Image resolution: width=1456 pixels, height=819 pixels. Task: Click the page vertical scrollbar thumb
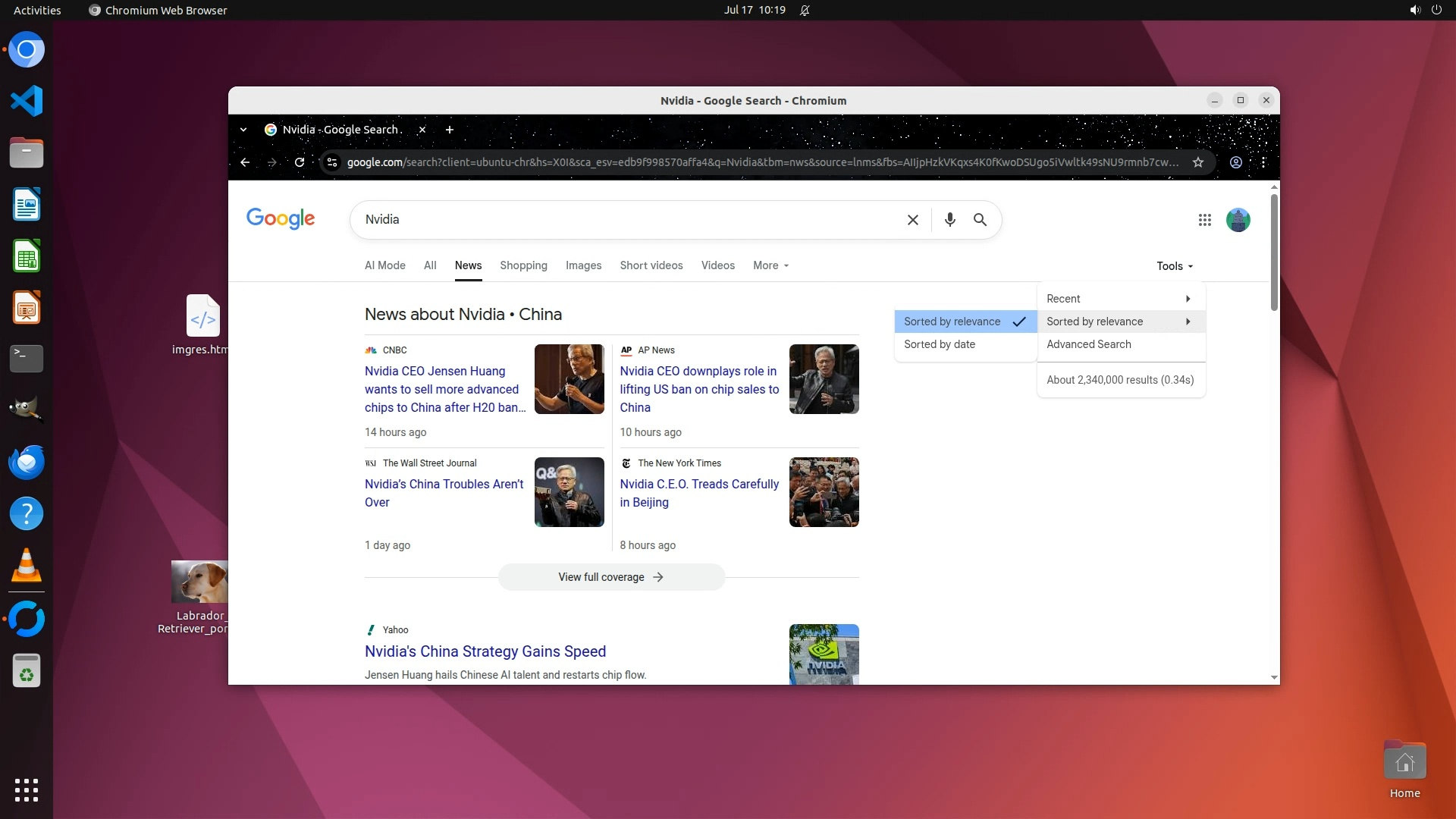pyautogui.click(x=1274, y=252)
